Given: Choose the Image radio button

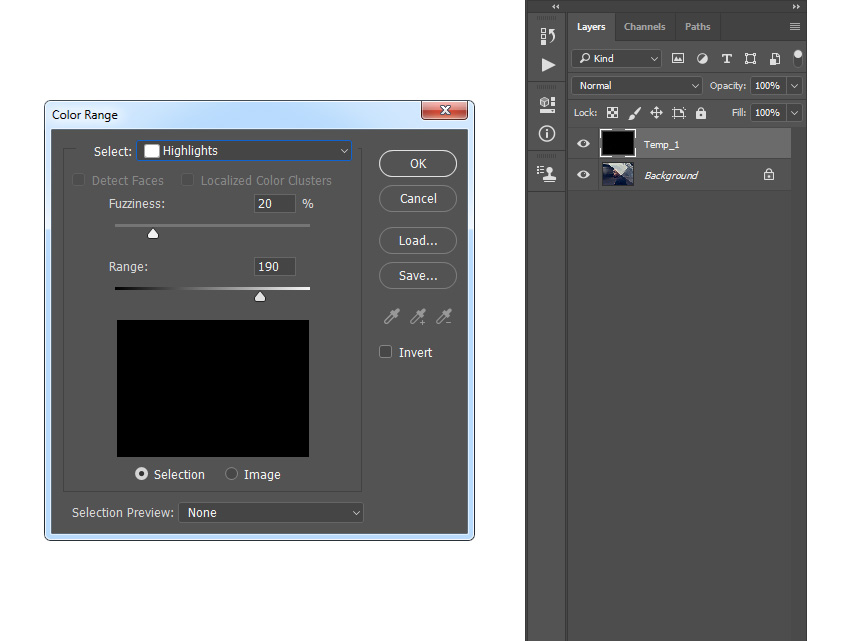Looking at the screenshot, I should point(231,474).
